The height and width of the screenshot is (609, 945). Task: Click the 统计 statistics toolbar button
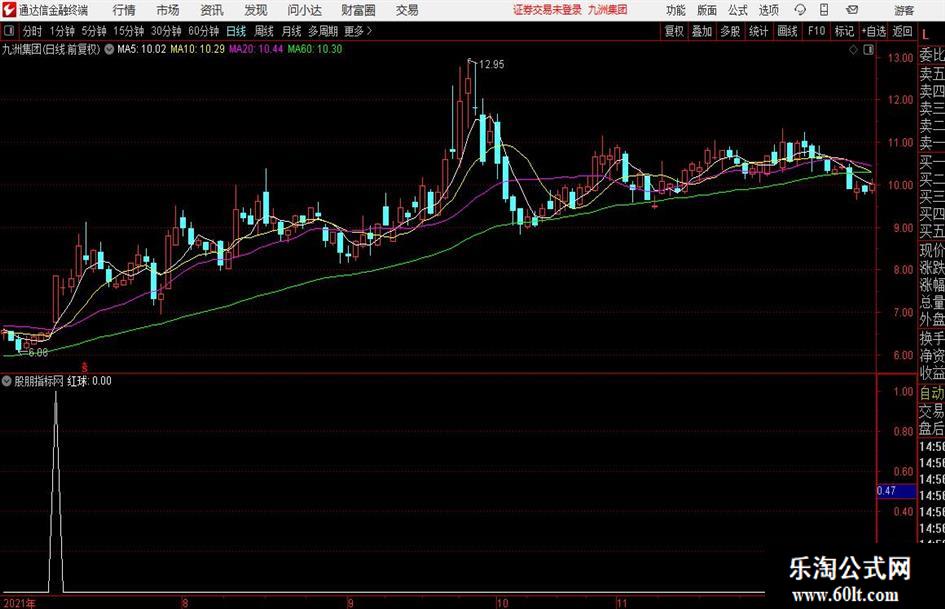(x=758, y=31)
